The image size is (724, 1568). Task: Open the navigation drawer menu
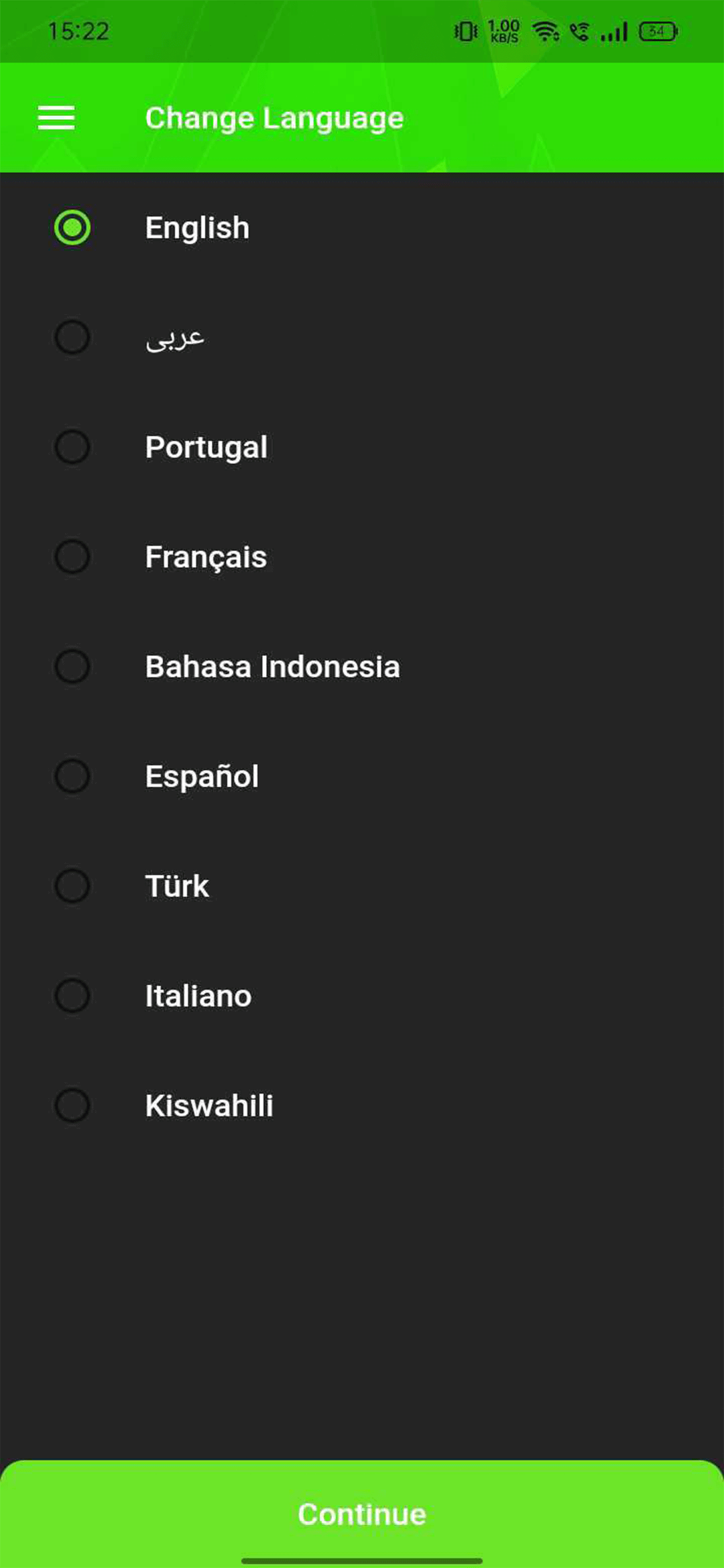click(56, 117)
